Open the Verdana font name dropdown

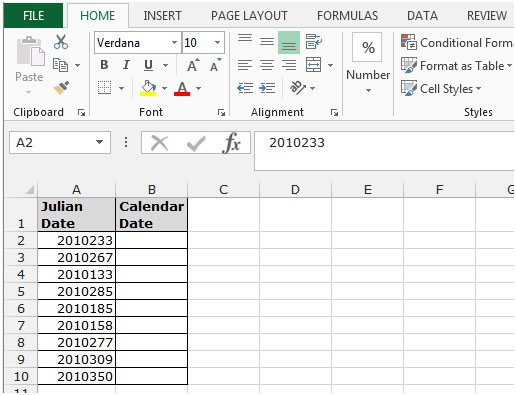174,43
